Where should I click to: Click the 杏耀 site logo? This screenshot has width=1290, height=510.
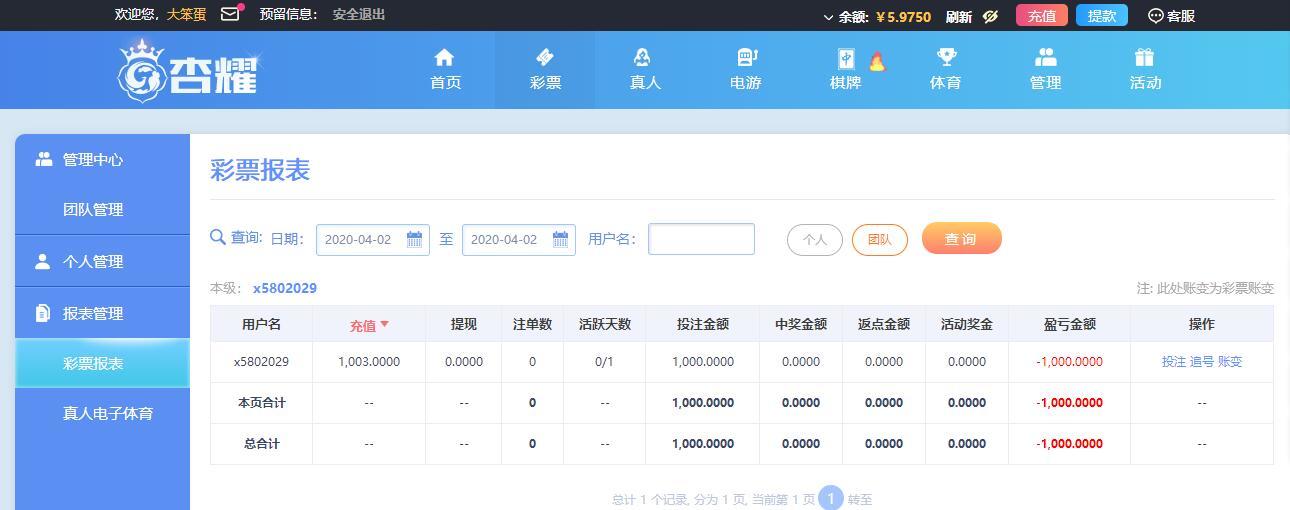click(188, 70)
